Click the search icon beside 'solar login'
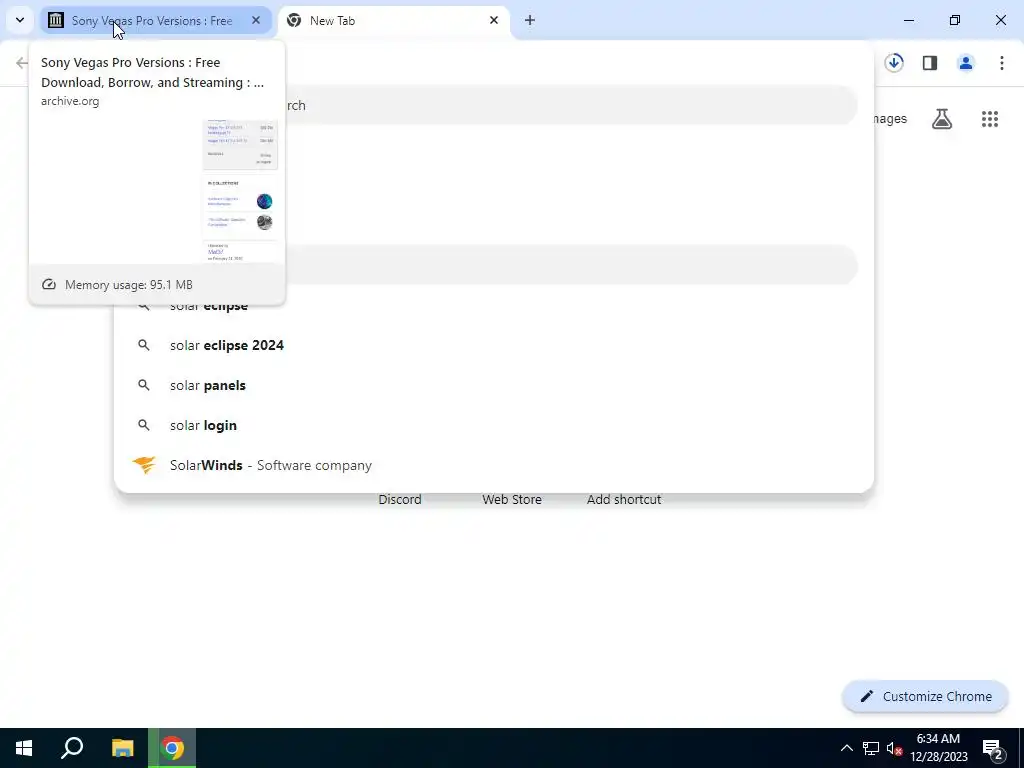 click(144, 425)
